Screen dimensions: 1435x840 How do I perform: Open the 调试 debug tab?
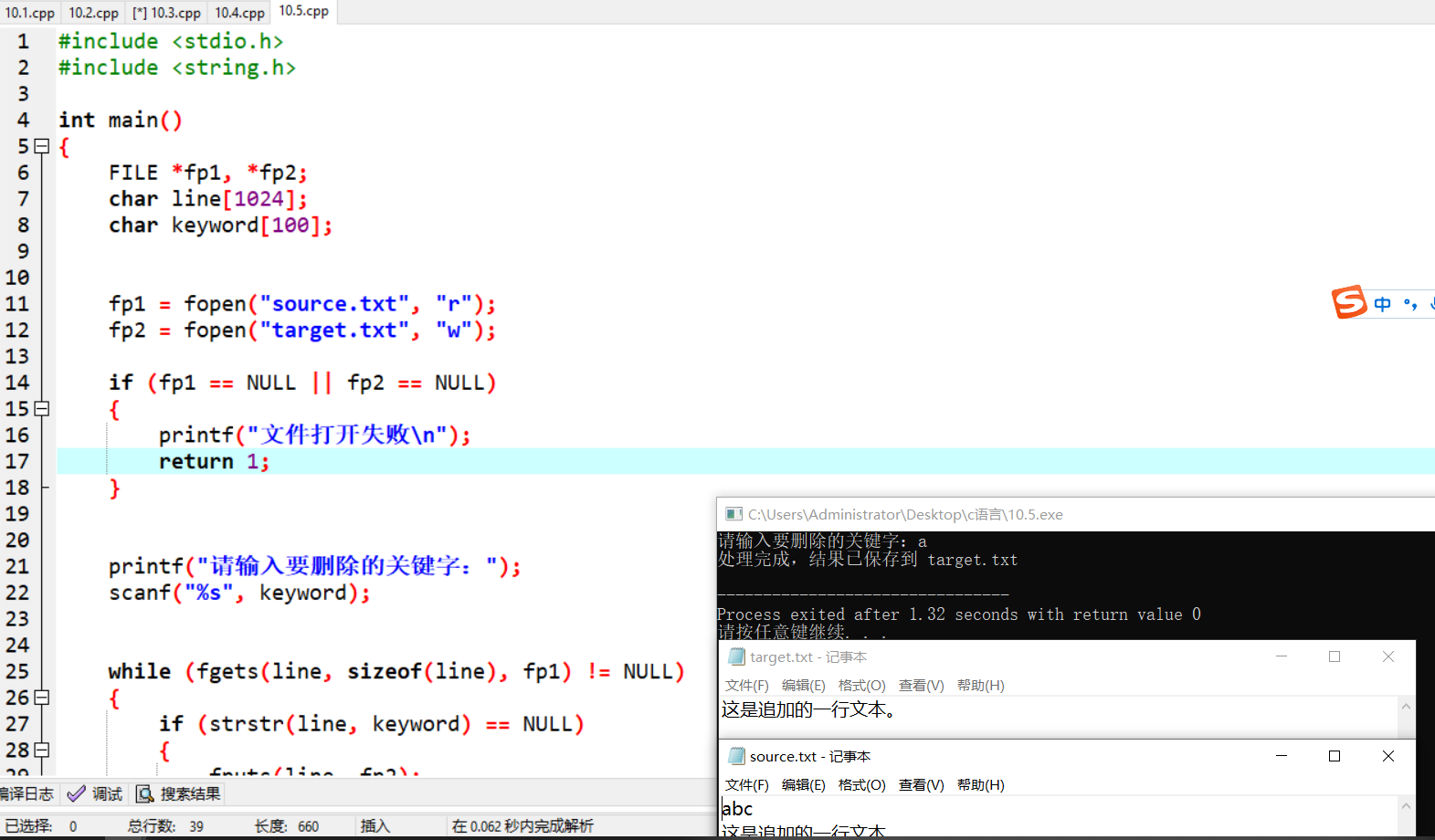pyautogui.click(x=95, y=793)
